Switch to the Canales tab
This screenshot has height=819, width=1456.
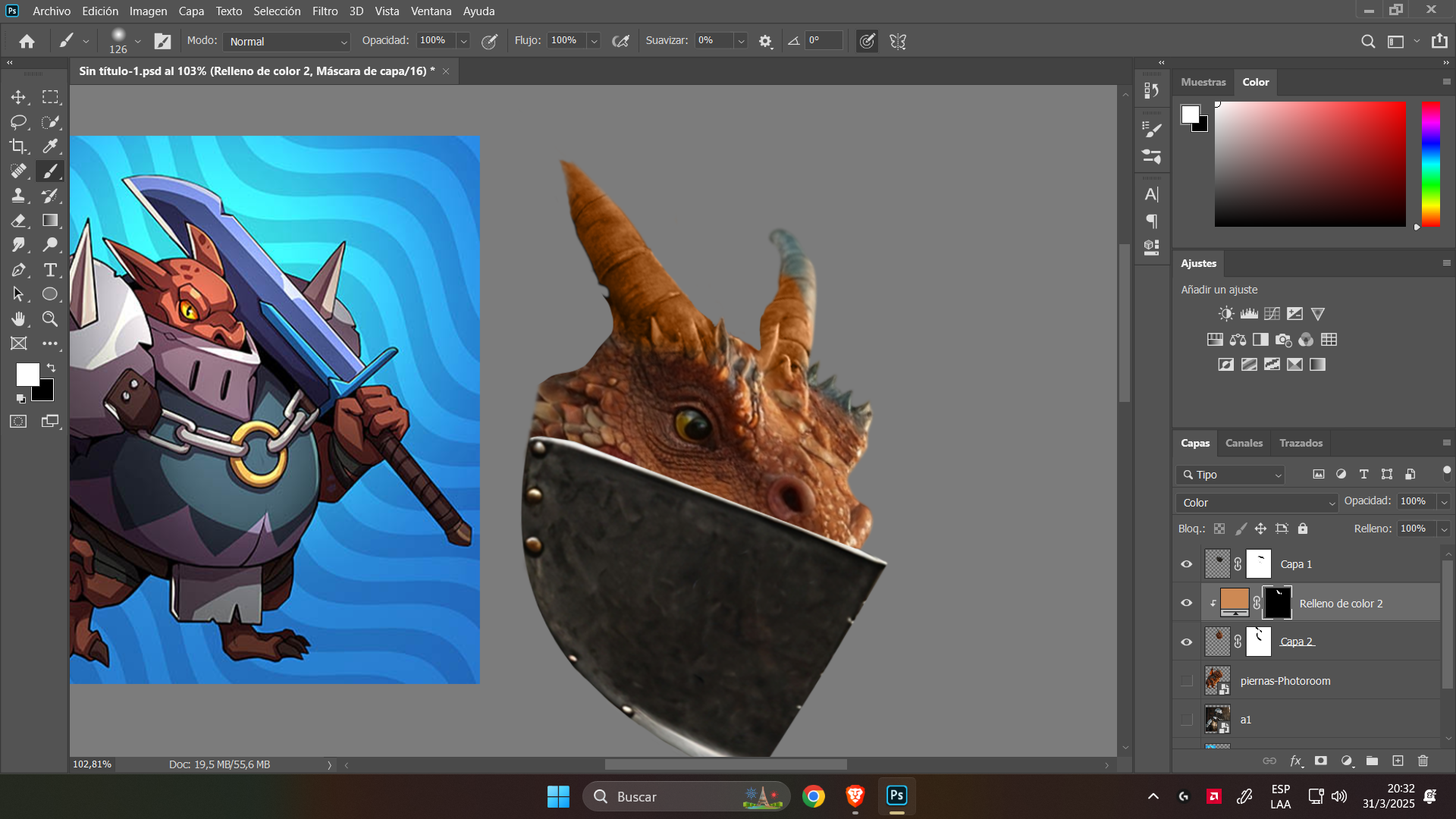(1244, 443)
